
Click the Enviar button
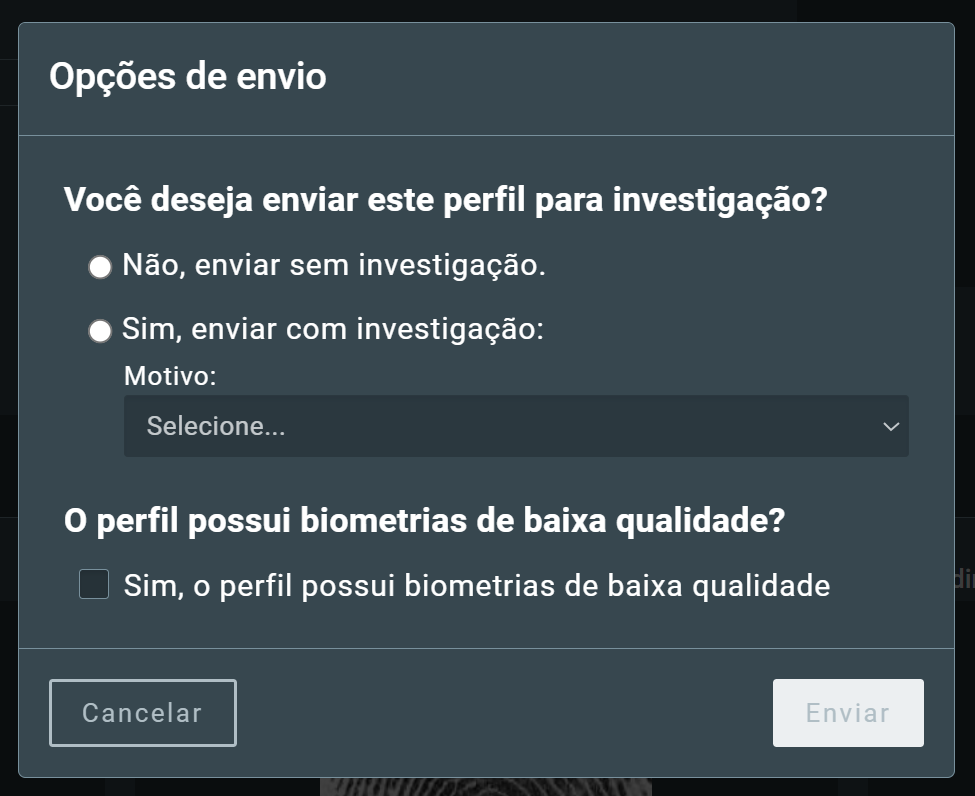848,713
